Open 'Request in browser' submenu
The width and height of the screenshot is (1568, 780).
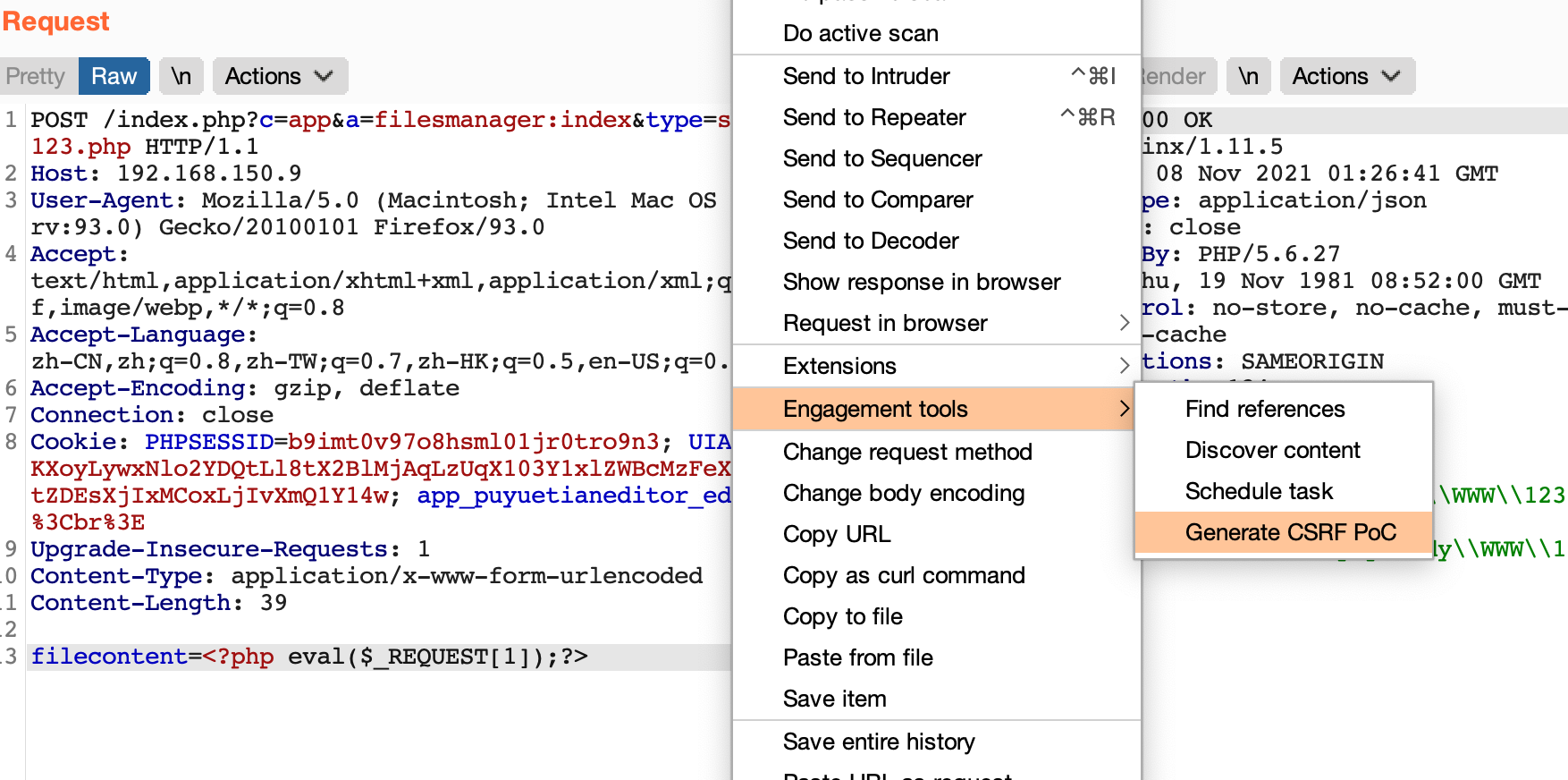click(x=936, y=323)
